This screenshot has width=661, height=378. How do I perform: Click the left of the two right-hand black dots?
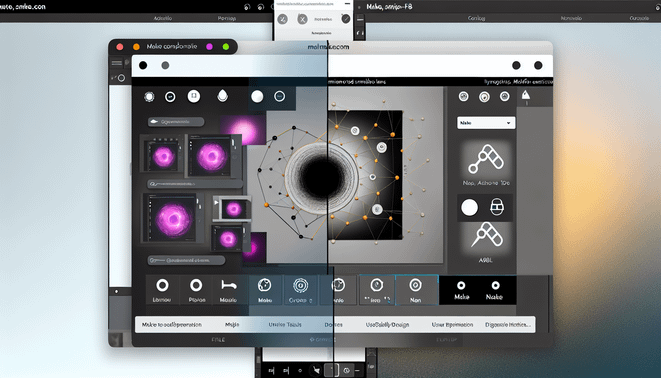(x=516, y=65)
